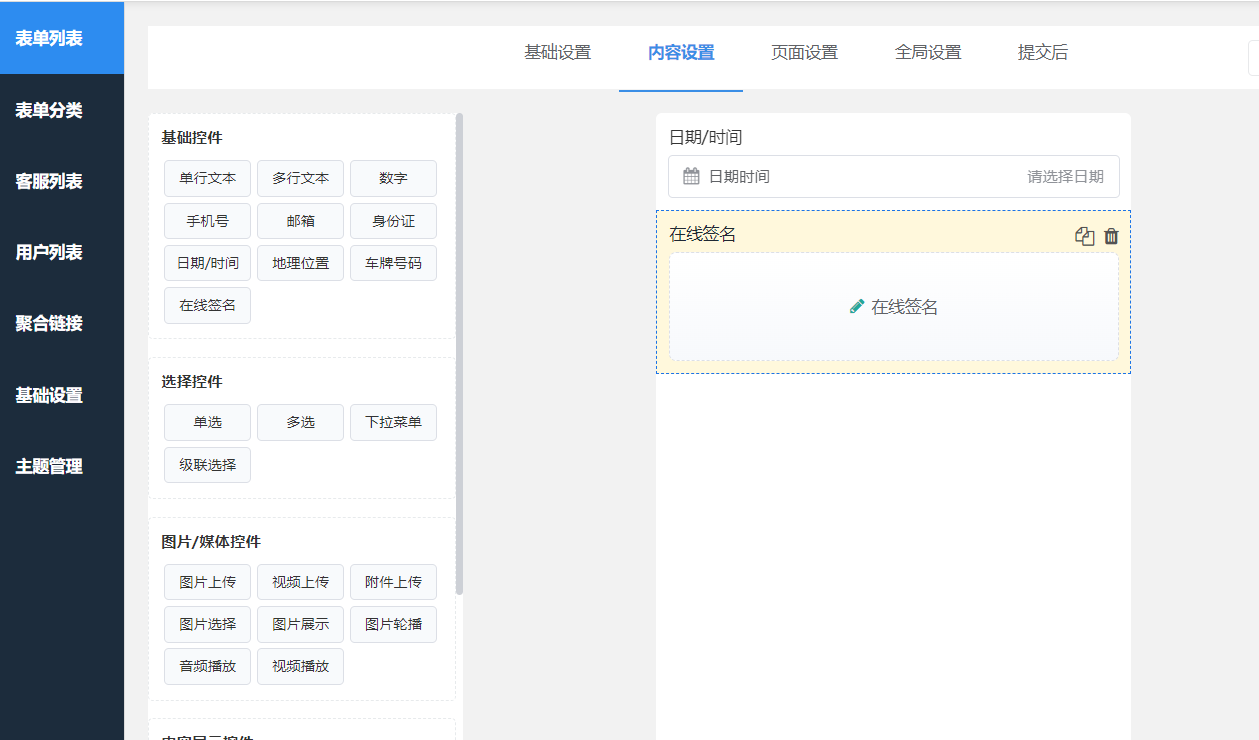This screenshot has height=740, width=1259.
Task: Switch to the 基础设置 tab
Action: coord(557,53)
